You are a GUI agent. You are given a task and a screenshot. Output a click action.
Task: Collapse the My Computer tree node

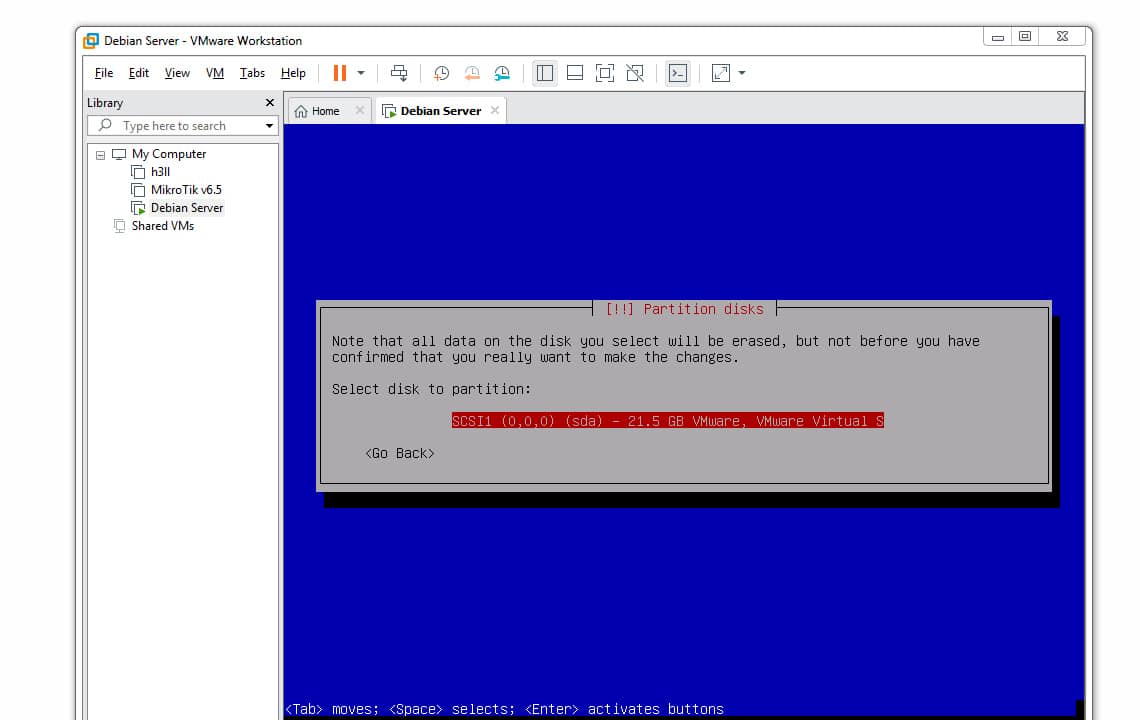[100, 155]
